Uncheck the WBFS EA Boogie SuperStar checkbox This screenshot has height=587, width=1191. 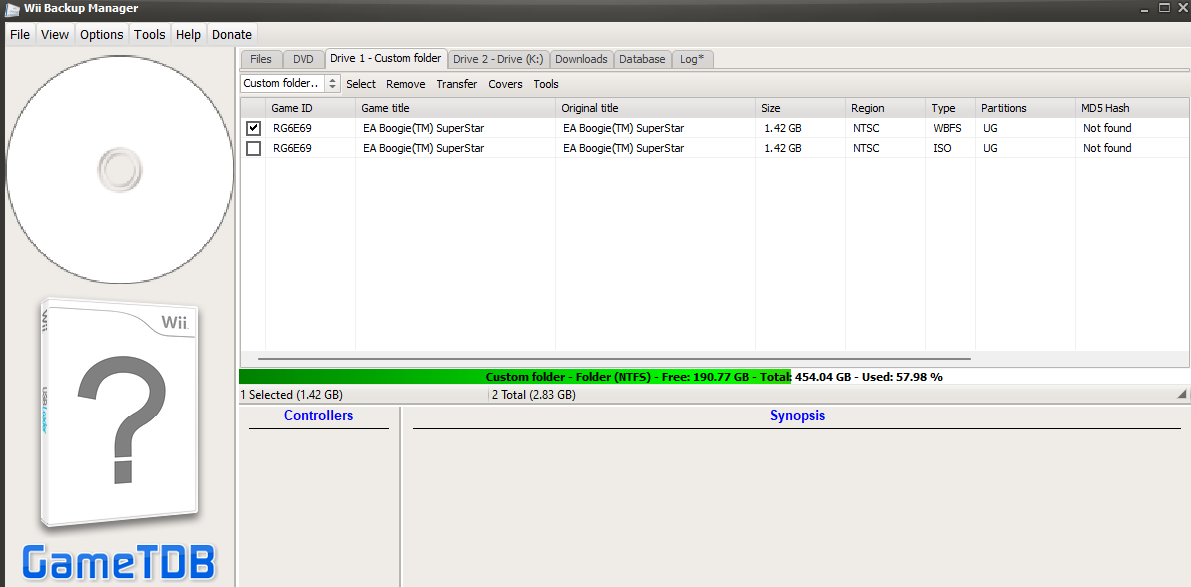pyautogui.click(x=253, y=128)
